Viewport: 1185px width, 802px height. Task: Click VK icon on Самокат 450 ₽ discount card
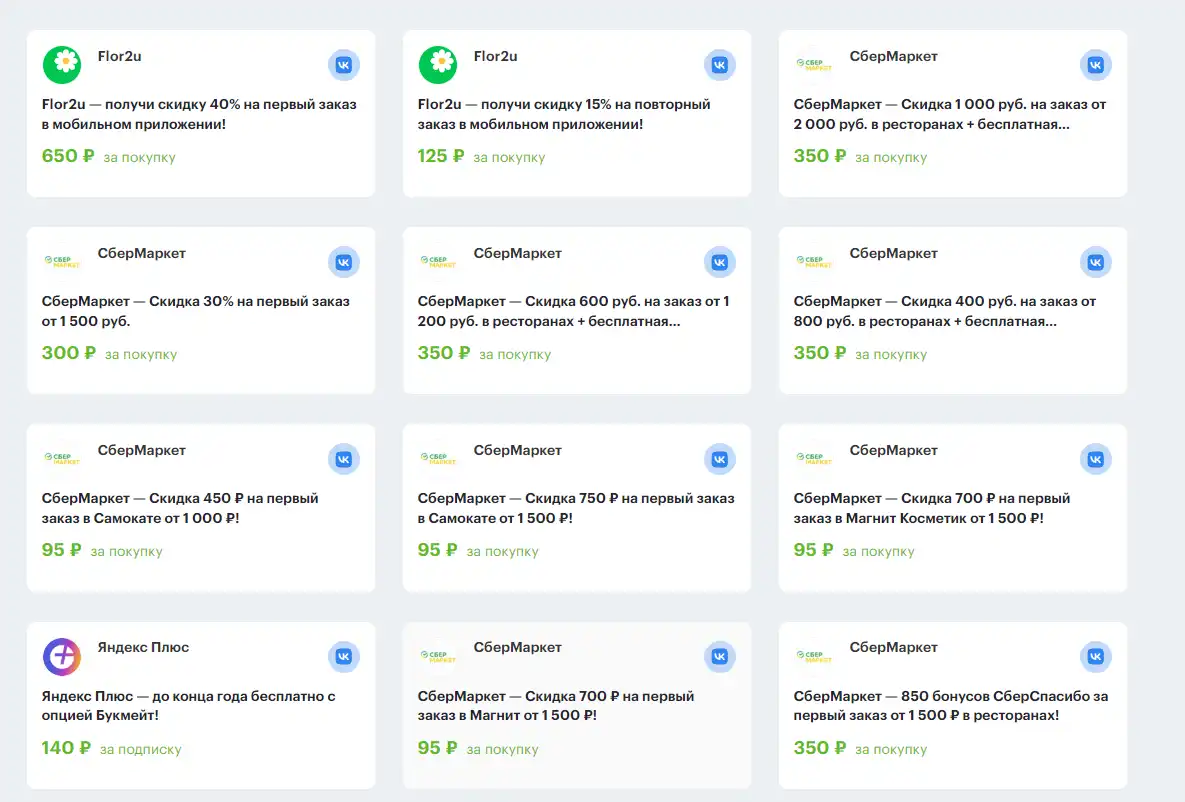(344, 459)
